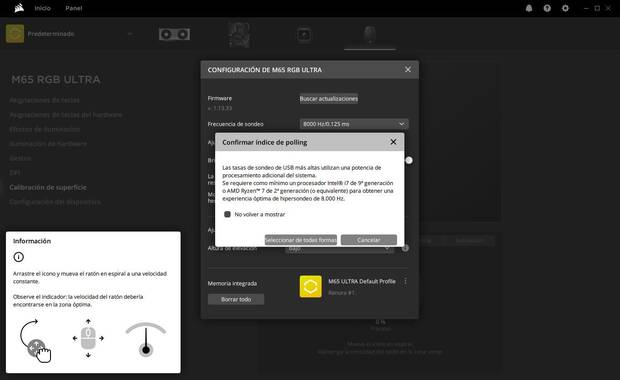Open the Frecuencia de sondeo dropdown

[x=354, y=124]
